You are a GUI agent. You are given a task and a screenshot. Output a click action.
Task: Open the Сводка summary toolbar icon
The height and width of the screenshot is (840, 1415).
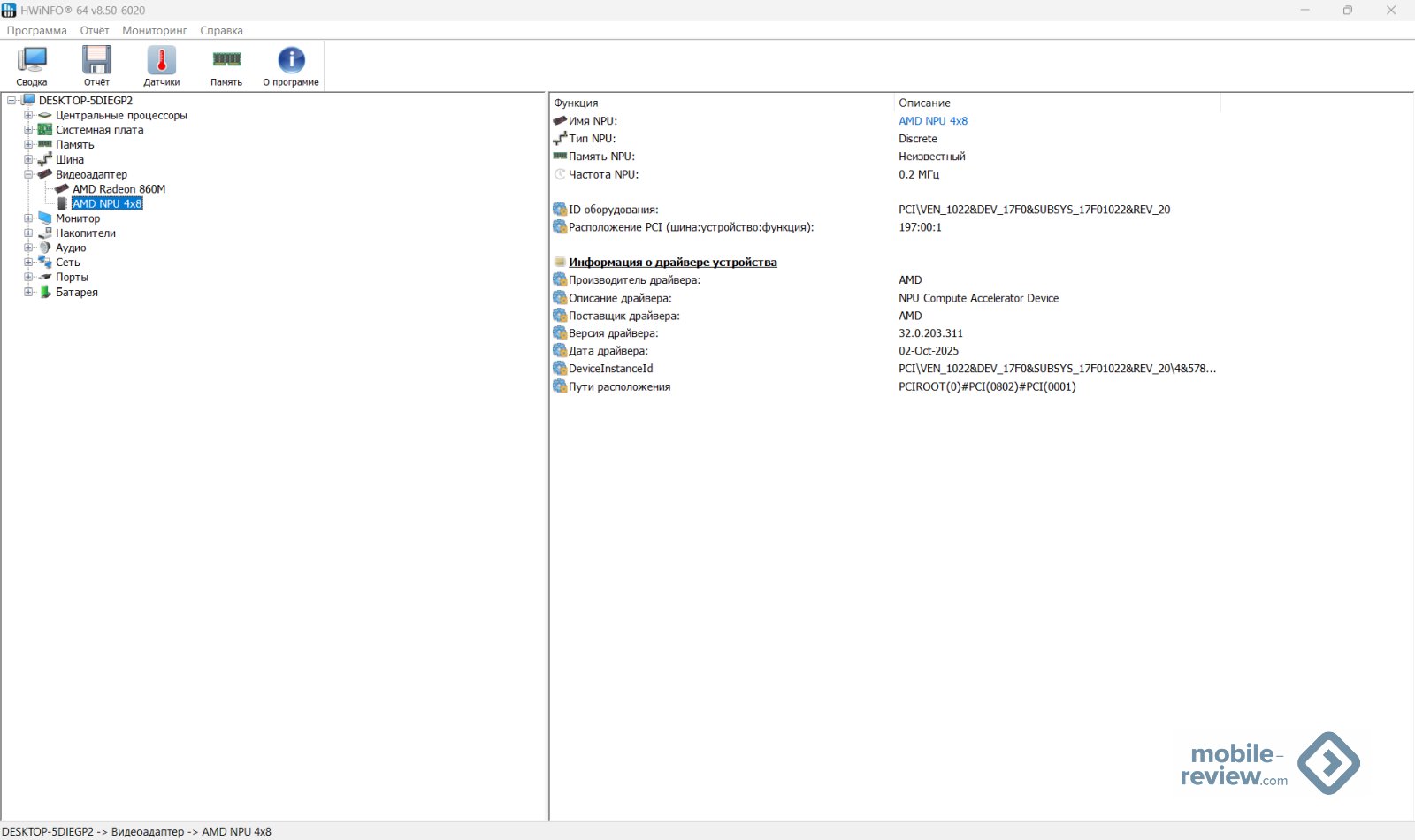pyautogui.click(x=32, y=60)
